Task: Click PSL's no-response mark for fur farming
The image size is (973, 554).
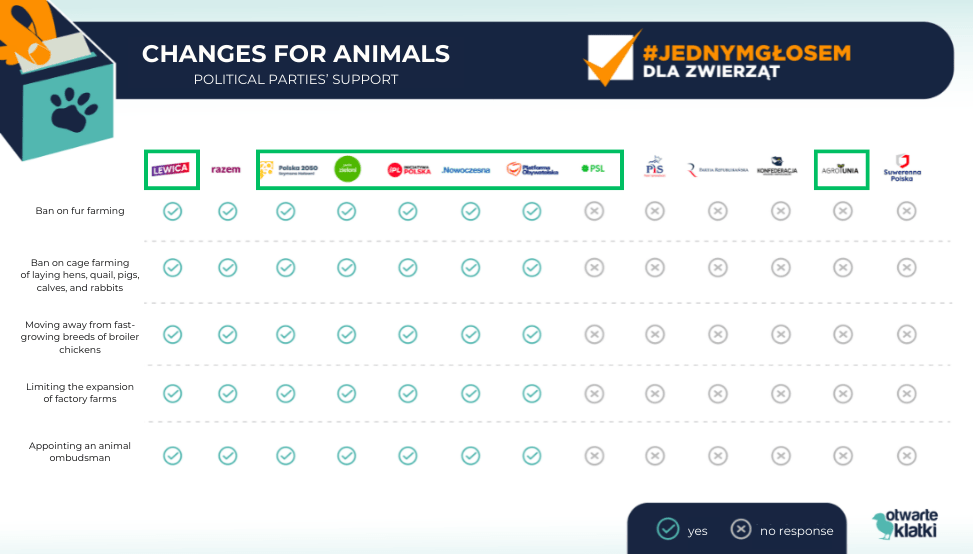Action: pyautogui.click(x=594, y=212)
